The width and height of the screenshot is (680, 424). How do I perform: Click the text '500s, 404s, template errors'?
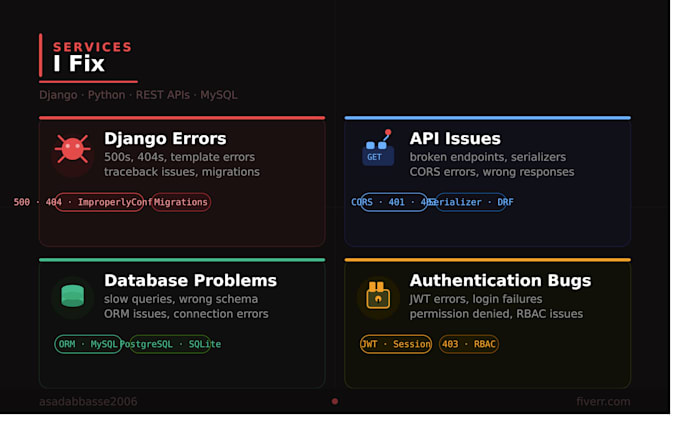click(182, 159)
